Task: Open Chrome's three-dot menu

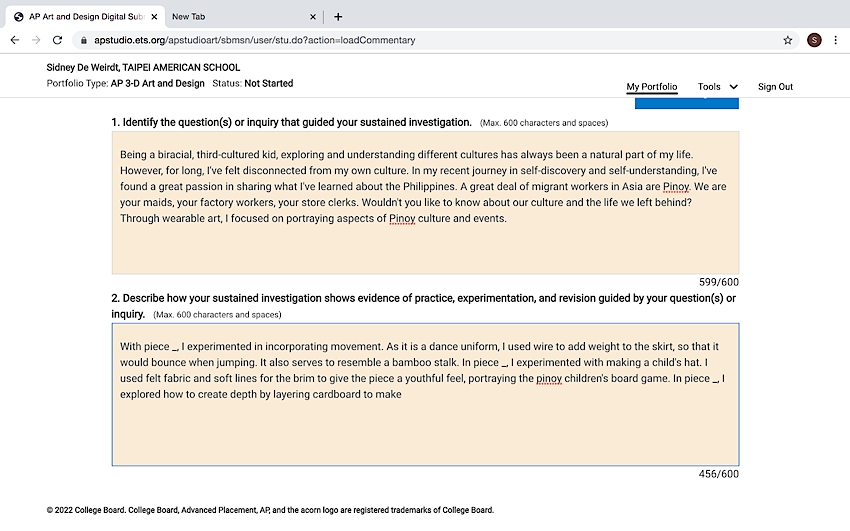Action: [836, 40]
